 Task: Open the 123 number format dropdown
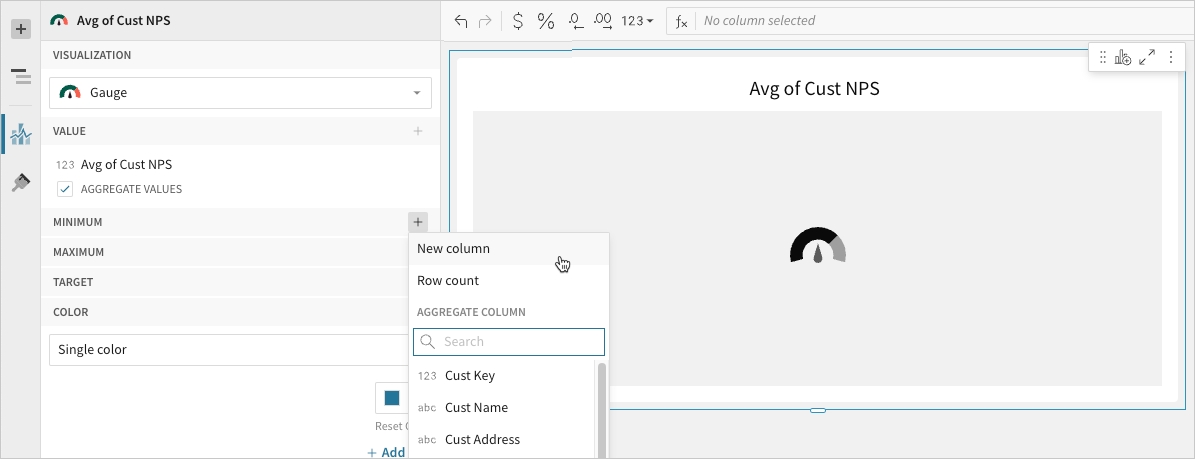637,21
